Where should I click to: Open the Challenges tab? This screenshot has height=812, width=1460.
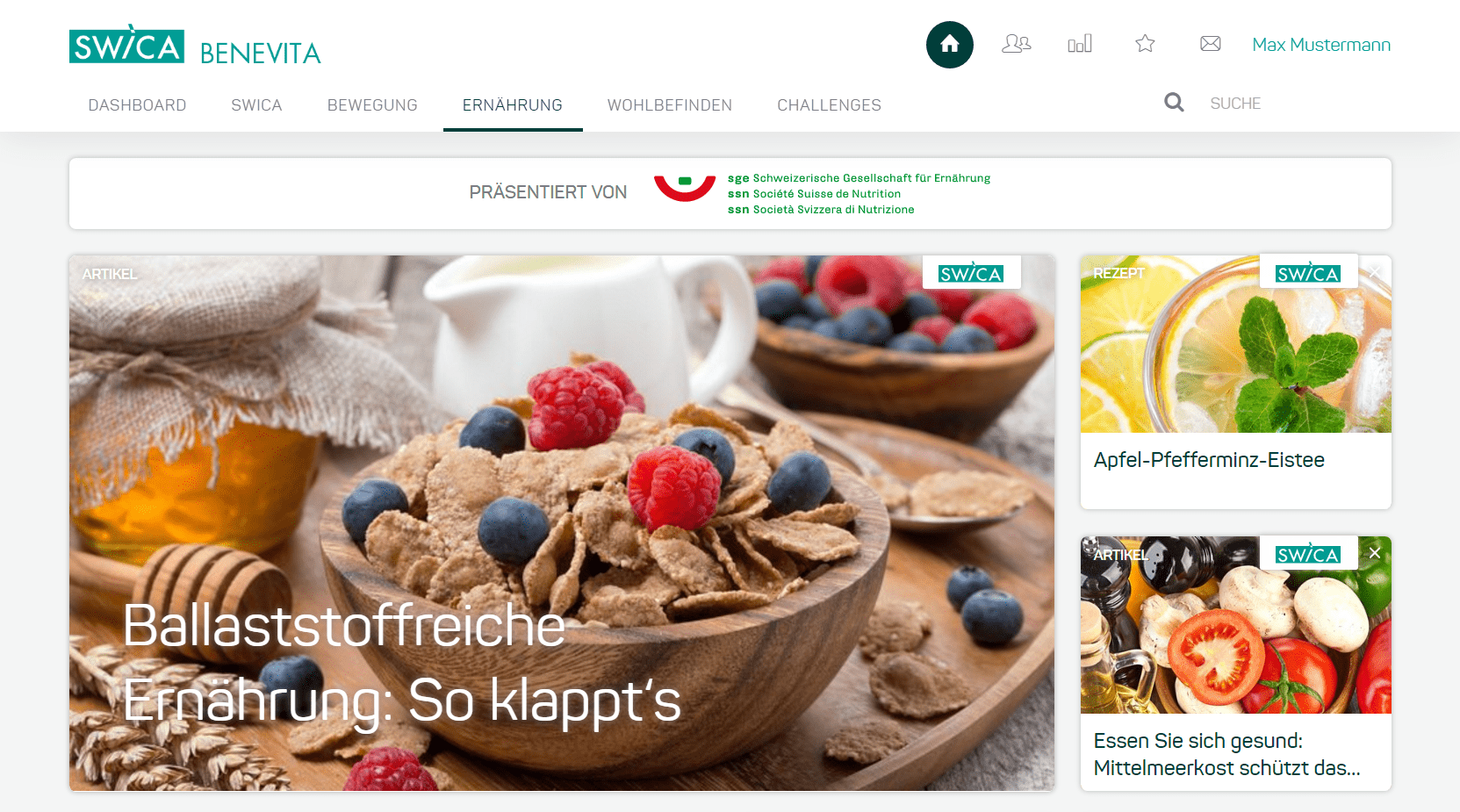[829, 105]
